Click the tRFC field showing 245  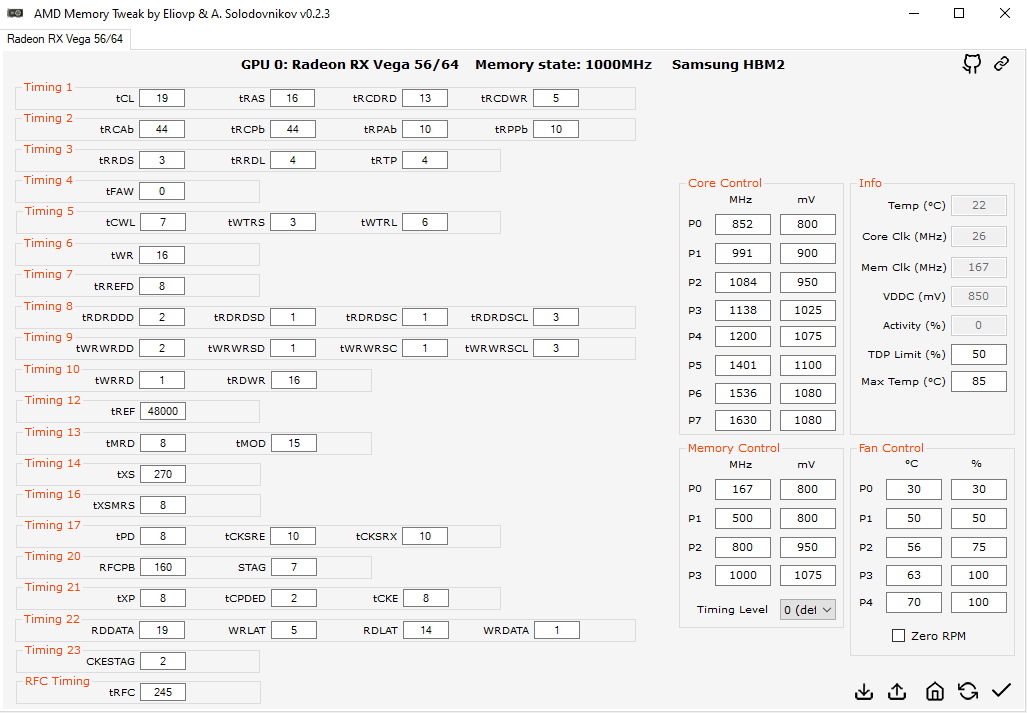coord(162,692)
